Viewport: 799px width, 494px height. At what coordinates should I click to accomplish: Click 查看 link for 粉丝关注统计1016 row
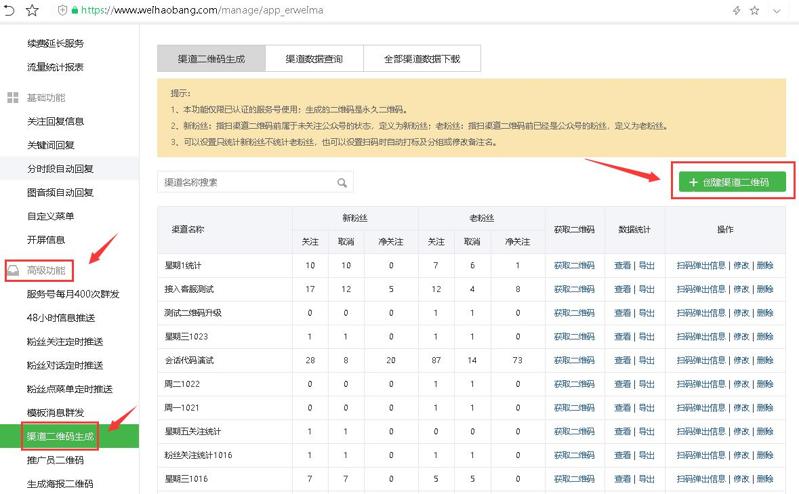(x=623, y=455)
